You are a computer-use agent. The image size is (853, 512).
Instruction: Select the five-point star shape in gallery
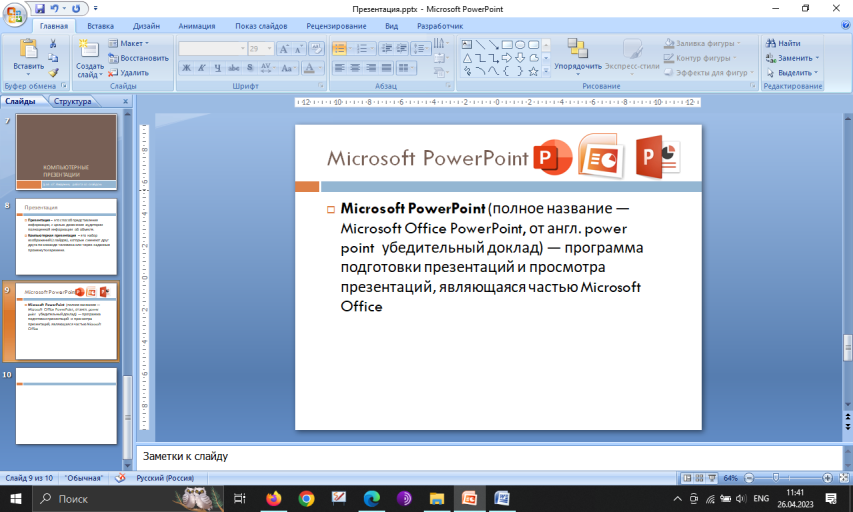534,71
